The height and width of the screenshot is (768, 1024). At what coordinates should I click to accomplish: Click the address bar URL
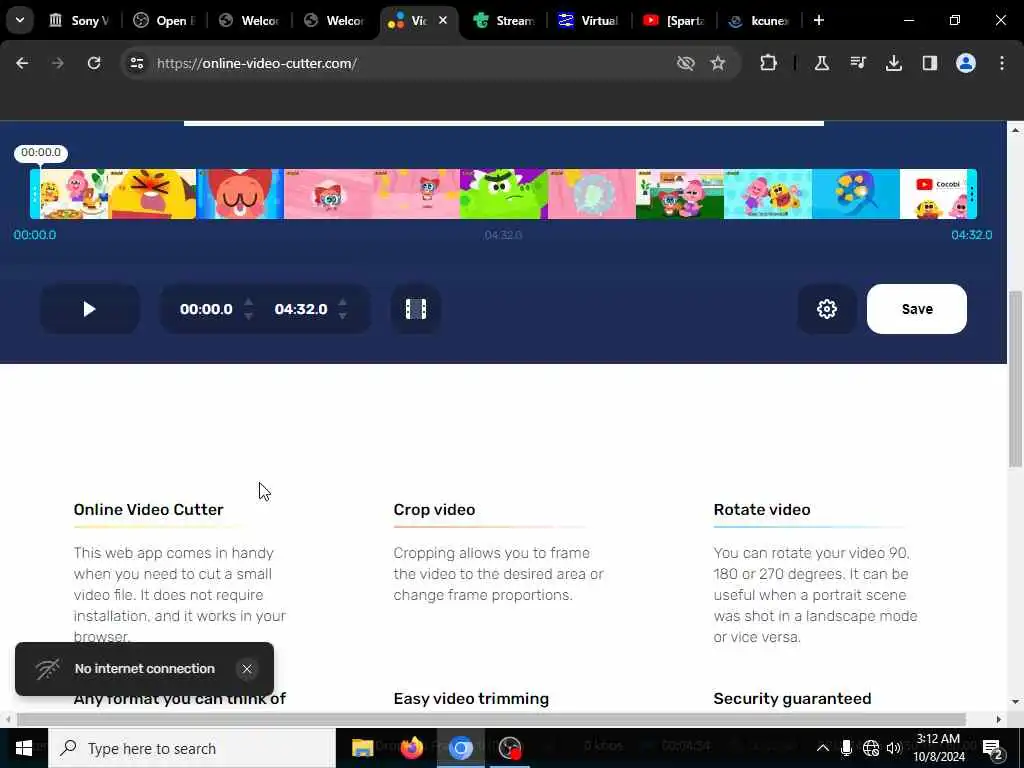tap(257, 63)
